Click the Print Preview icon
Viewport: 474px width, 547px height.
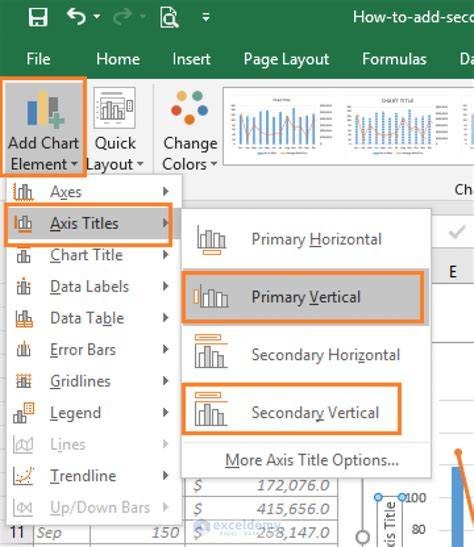[169, 17]
